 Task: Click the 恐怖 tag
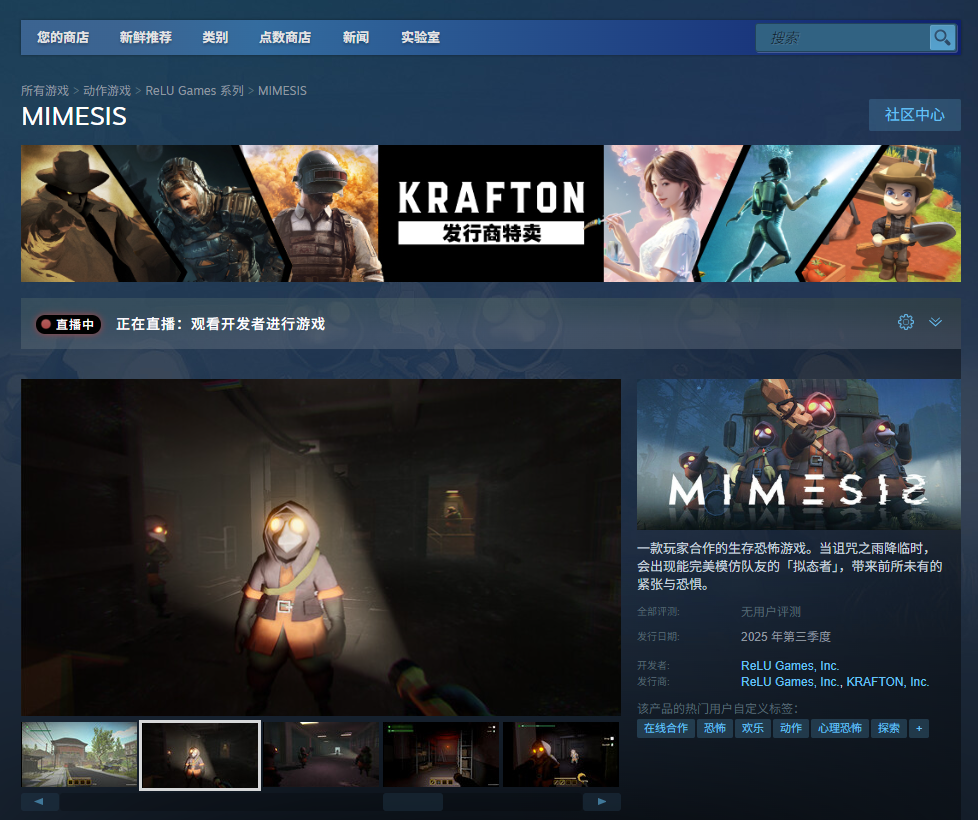point(715,728)
